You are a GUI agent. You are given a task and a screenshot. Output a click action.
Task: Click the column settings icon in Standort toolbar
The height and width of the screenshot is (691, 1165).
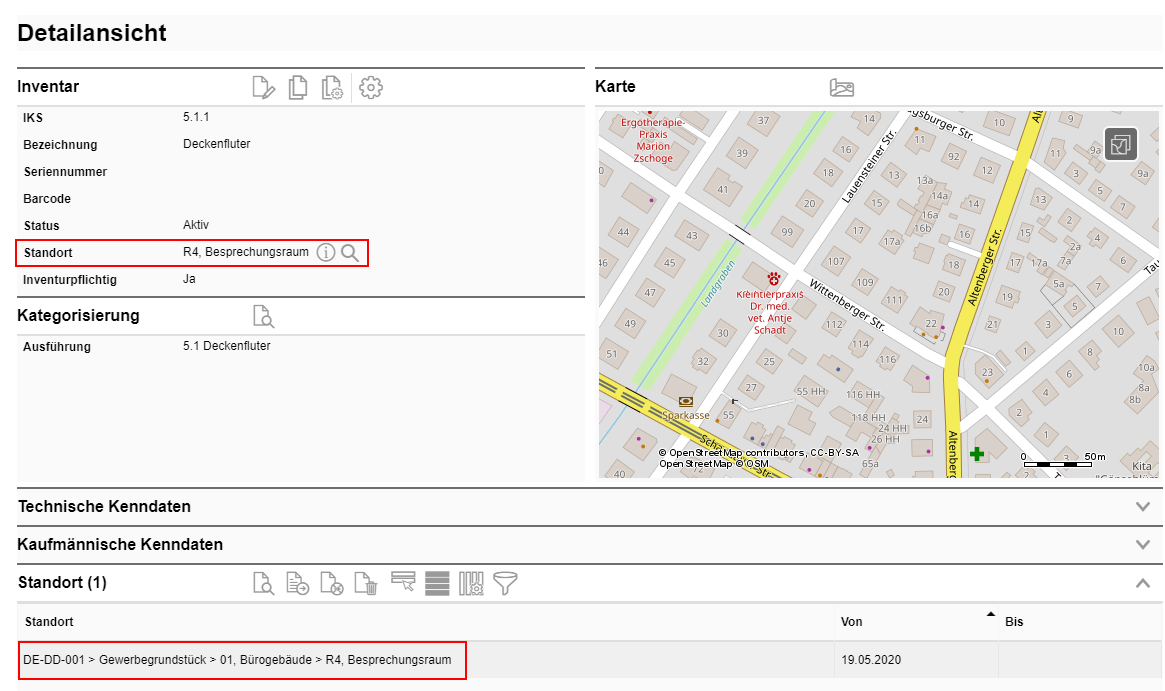click(x=471, y=583)
